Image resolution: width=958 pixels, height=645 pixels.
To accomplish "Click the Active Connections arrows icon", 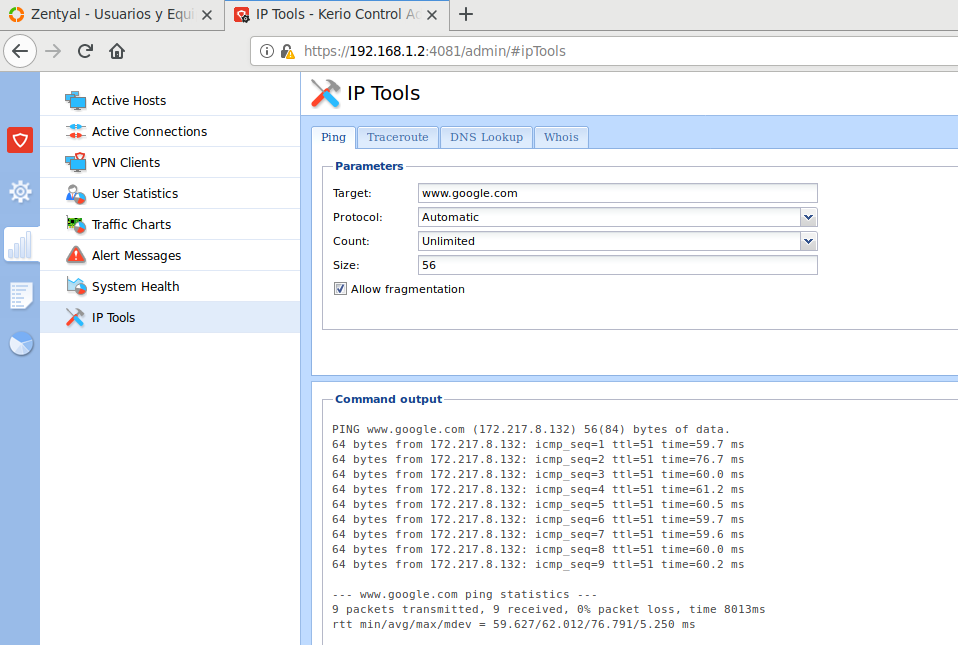I will point(76,131).
